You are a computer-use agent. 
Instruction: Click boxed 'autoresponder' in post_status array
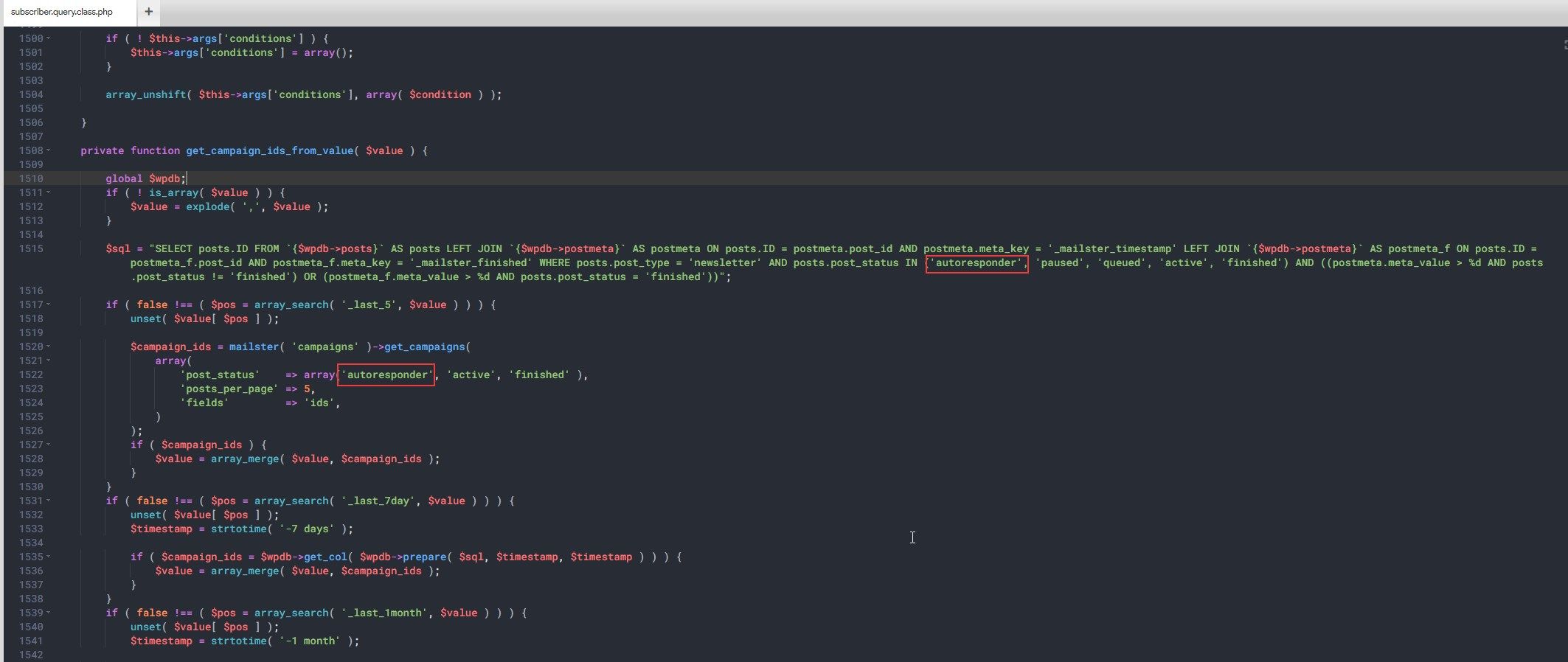386,375
